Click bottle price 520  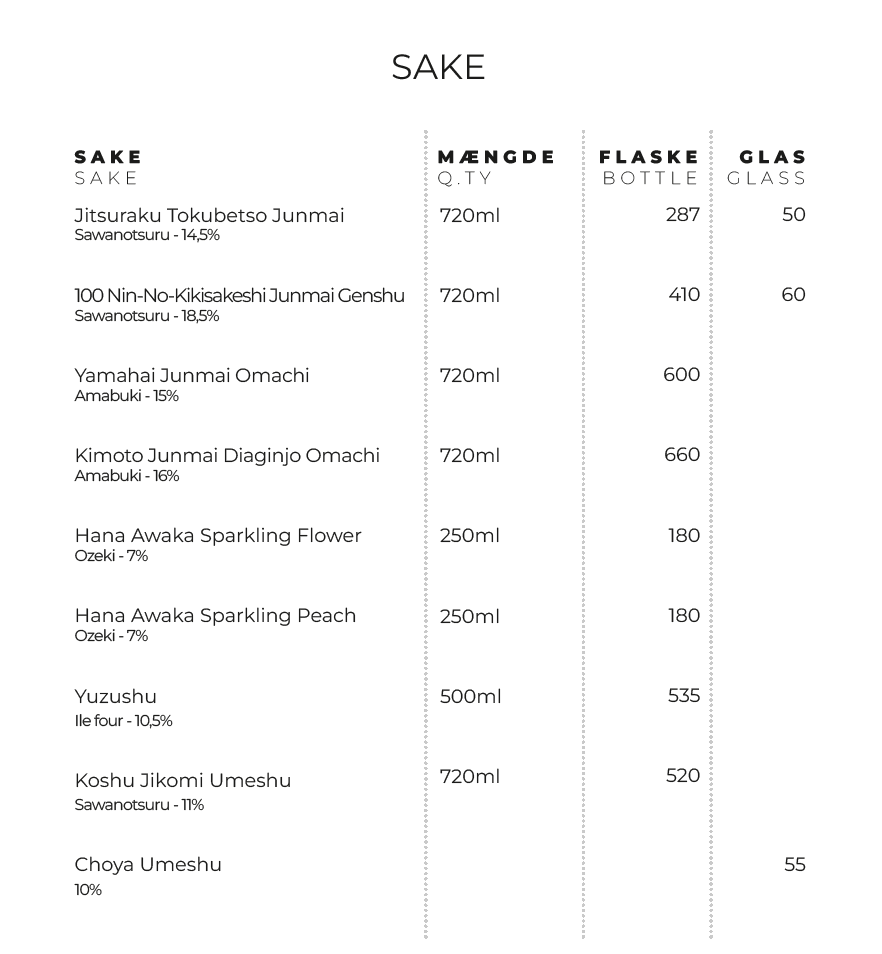(682, 776)
